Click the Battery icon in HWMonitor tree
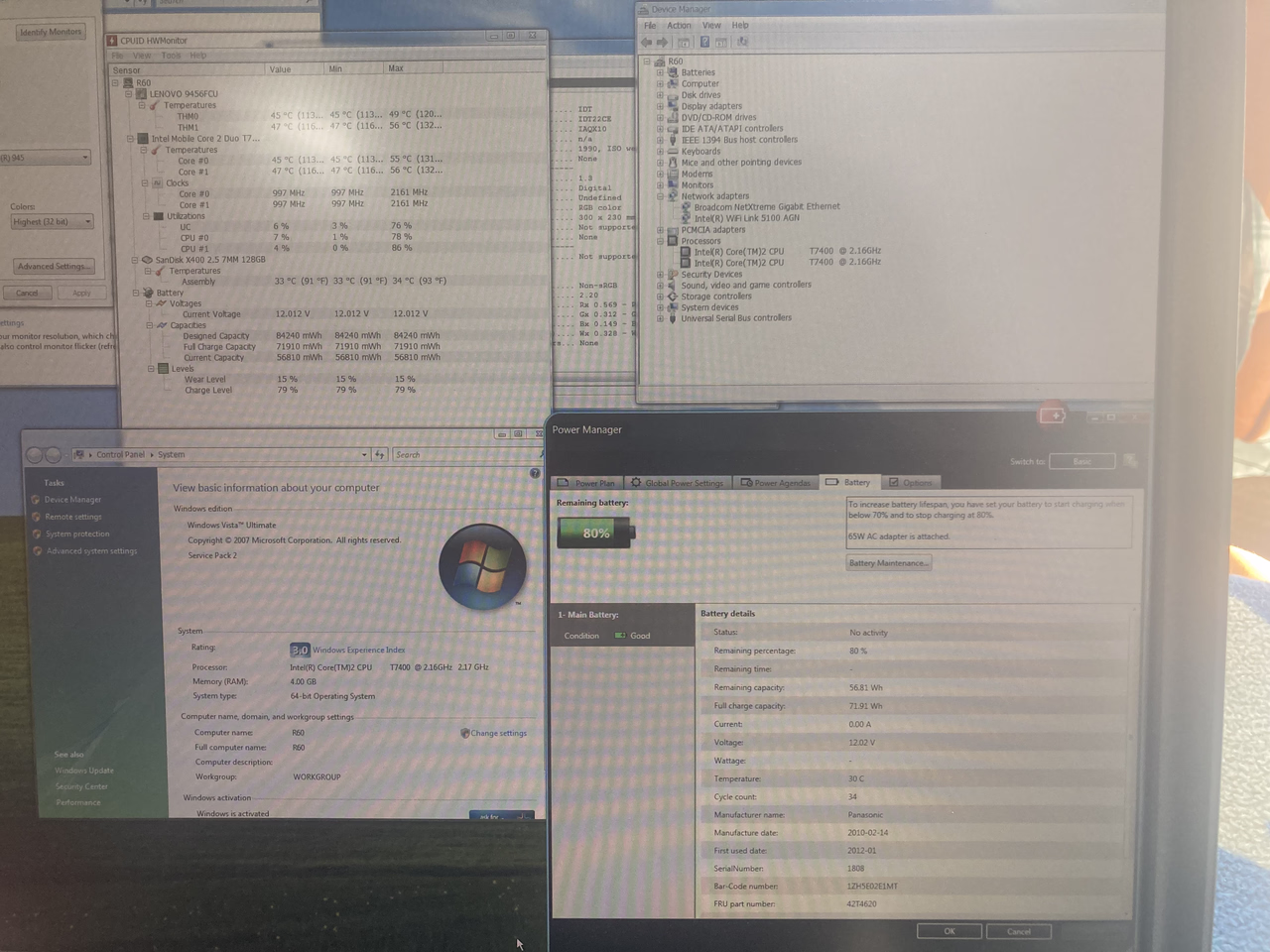Image resolution: width=1270 pixels, height=952 pixels. 149,293
